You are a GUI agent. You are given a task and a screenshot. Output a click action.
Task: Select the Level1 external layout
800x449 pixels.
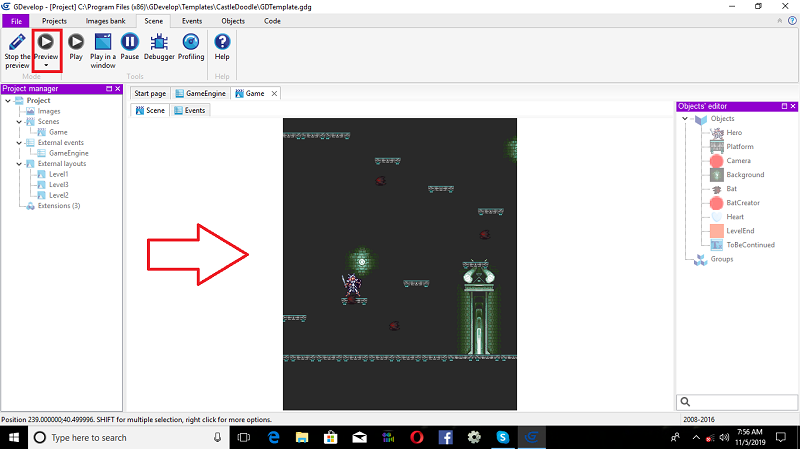coord(58,174)
